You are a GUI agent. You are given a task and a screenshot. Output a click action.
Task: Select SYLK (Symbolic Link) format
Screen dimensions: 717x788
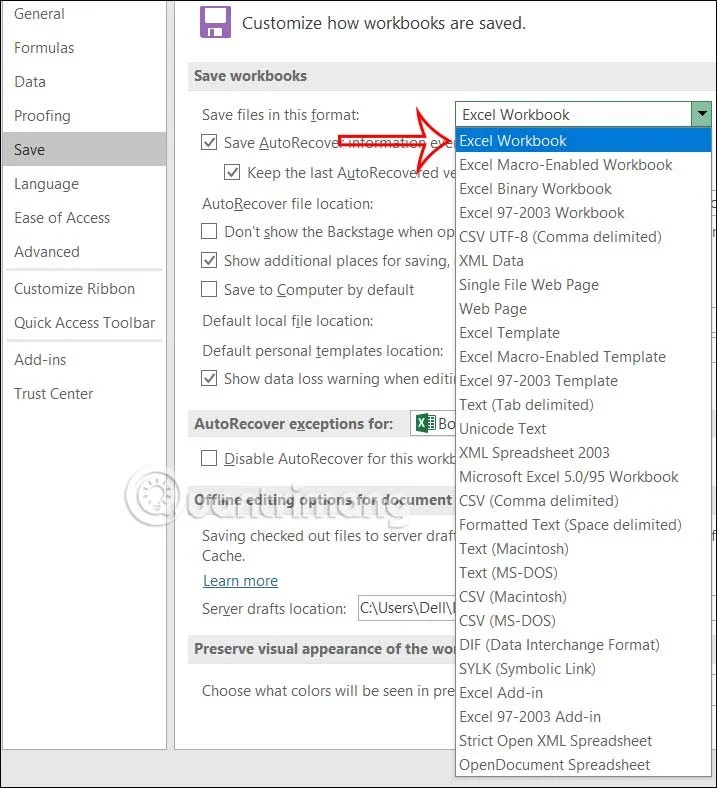583,669
